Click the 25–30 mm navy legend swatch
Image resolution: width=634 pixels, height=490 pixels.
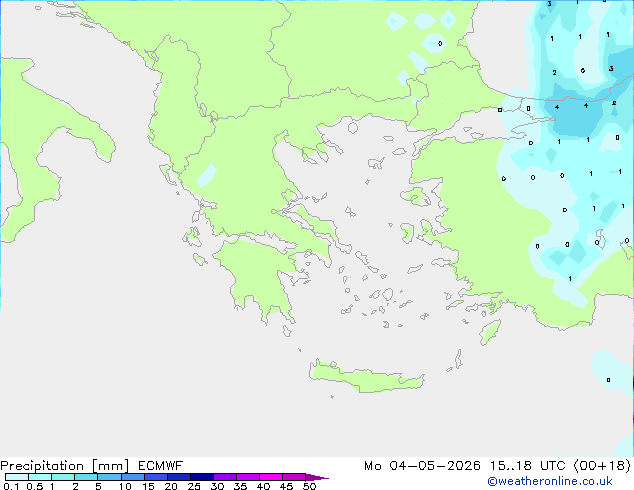point(202,477)
